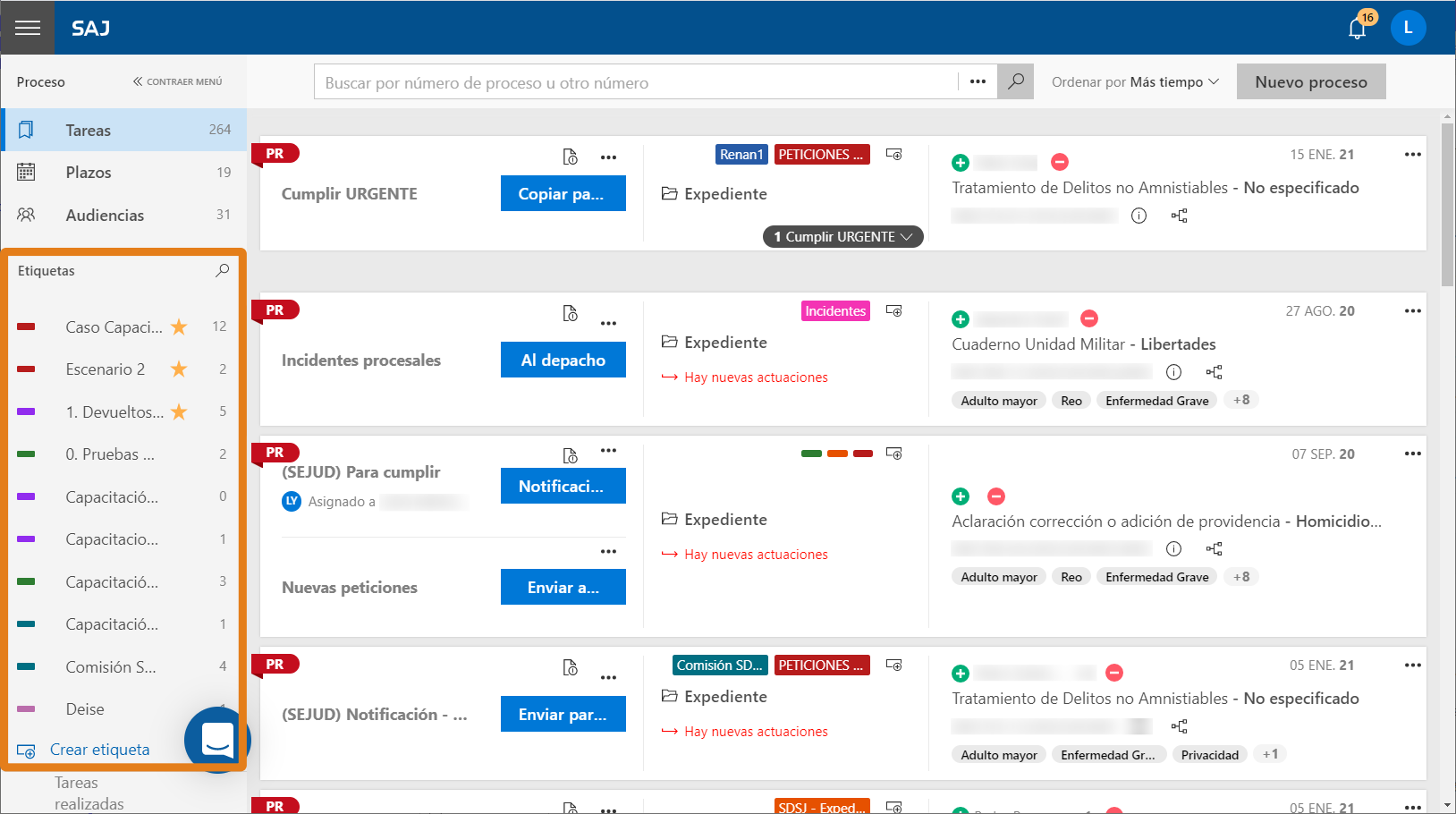This screenshot has width=1456, height=814.
Task: Open the hamburger main menu
Action: click(28, 28)
